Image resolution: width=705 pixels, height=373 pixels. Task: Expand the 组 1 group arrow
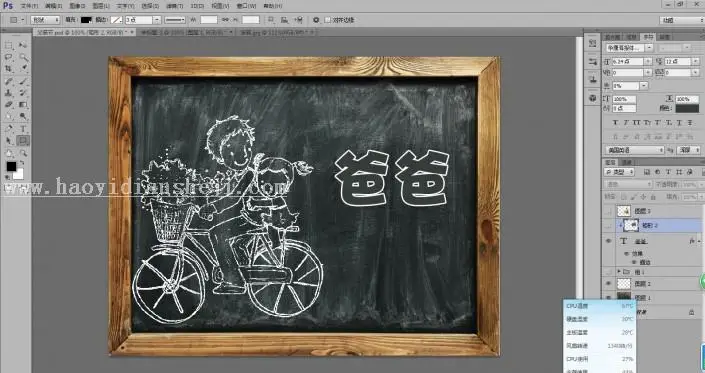pos(619,272)
